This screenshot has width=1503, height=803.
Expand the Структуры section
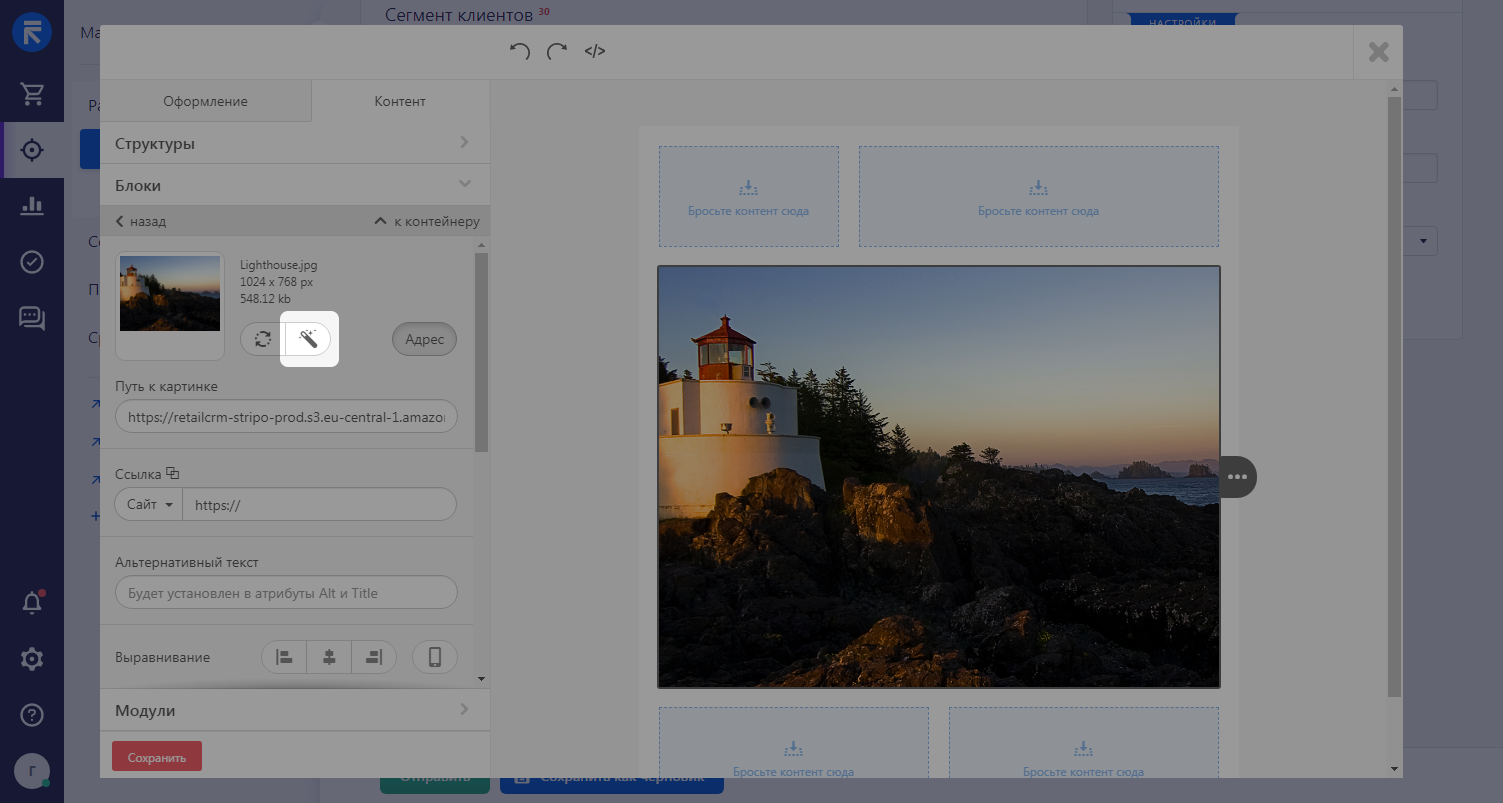295,143
